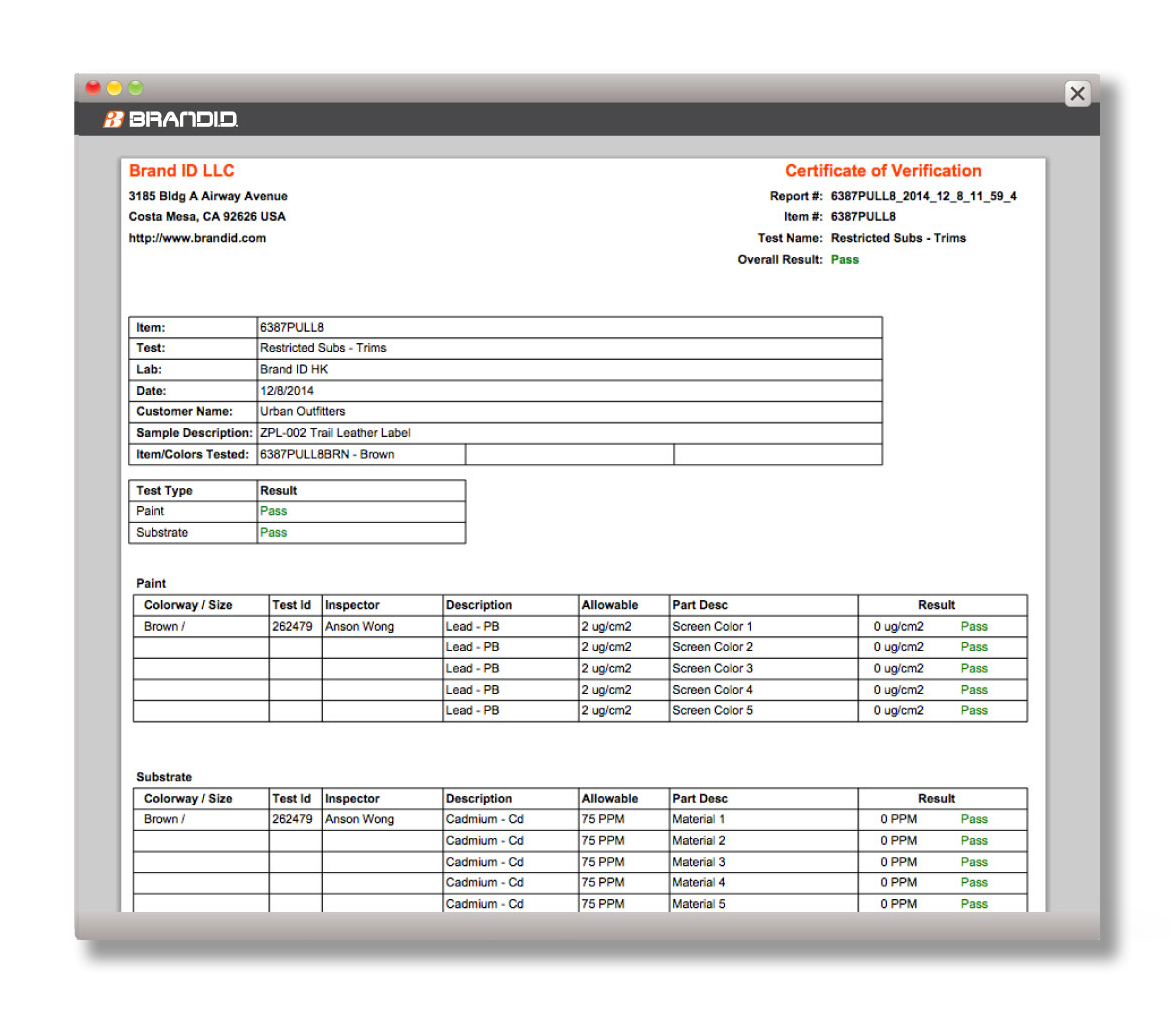Image resolution: width=1170 pixels, height=1012 pixels.
Task: Click Test Id 262479 in Substrate table
Action: tap(292, 819)
